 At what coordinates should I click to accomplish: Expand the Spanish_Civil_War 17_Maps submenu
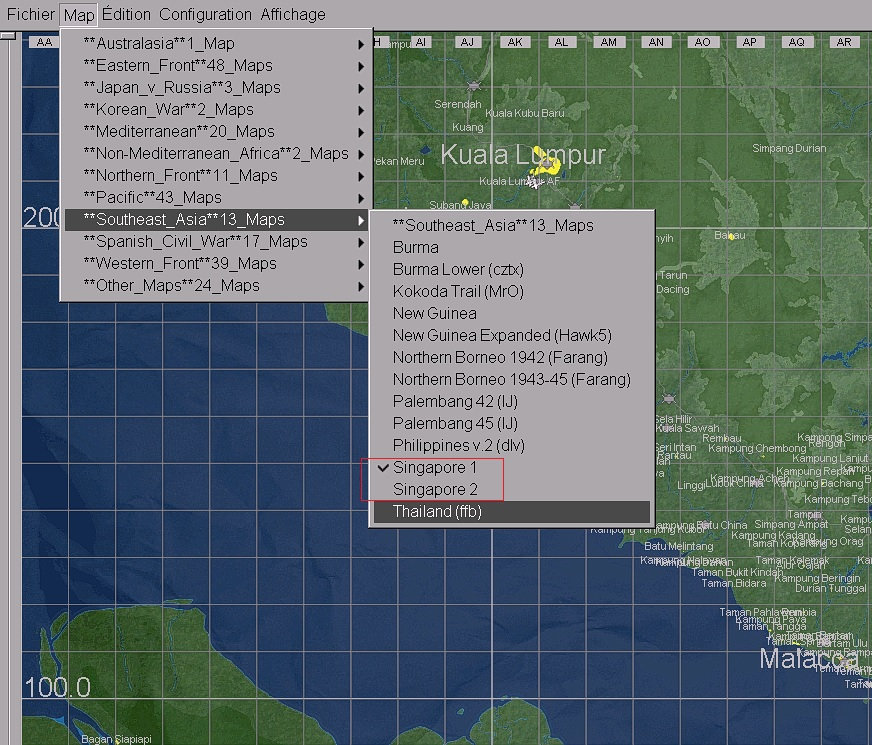coord(216,241)
